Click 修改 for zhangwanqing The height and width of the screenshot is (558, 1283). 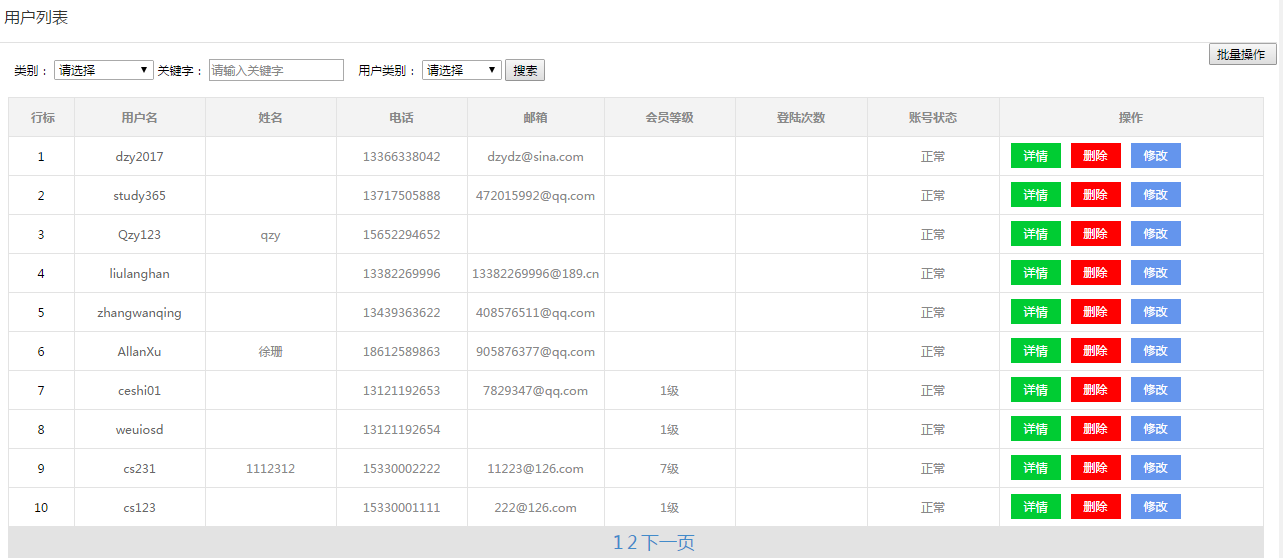[x=1156, y=312]
